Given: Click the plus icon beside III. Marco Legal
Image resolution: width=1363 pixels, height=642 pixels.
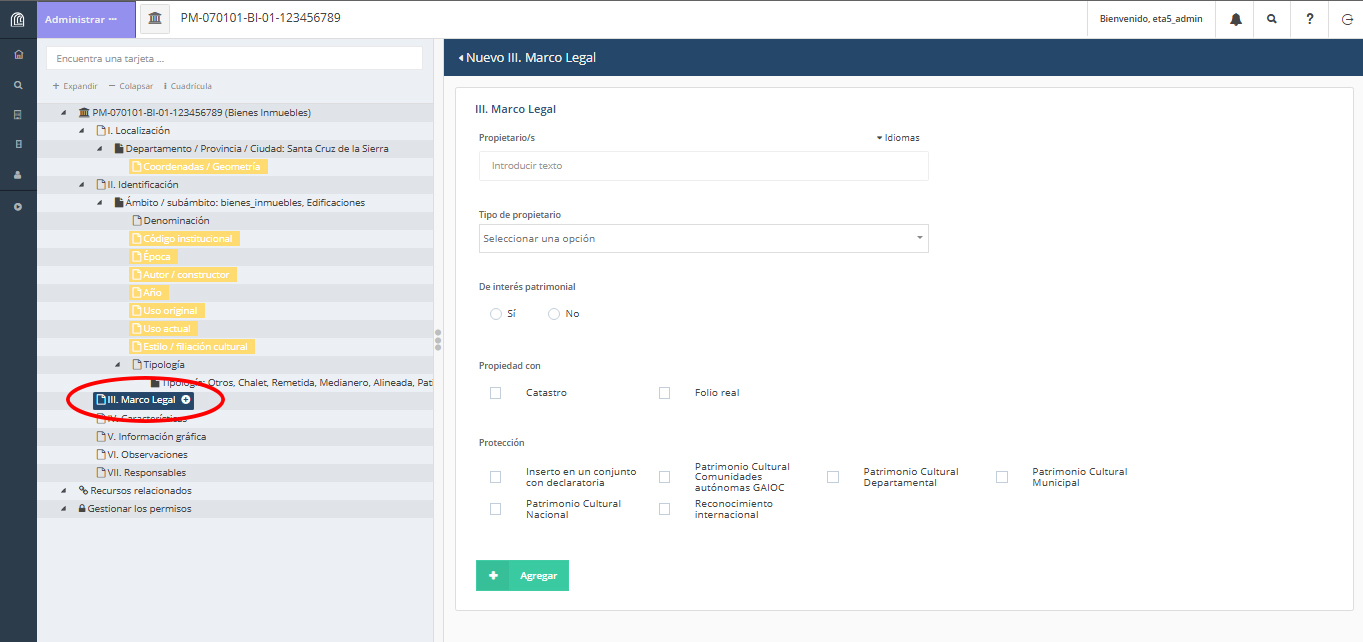Looking at the screenshot, I should pyautogui.click(x=186, y=400).
